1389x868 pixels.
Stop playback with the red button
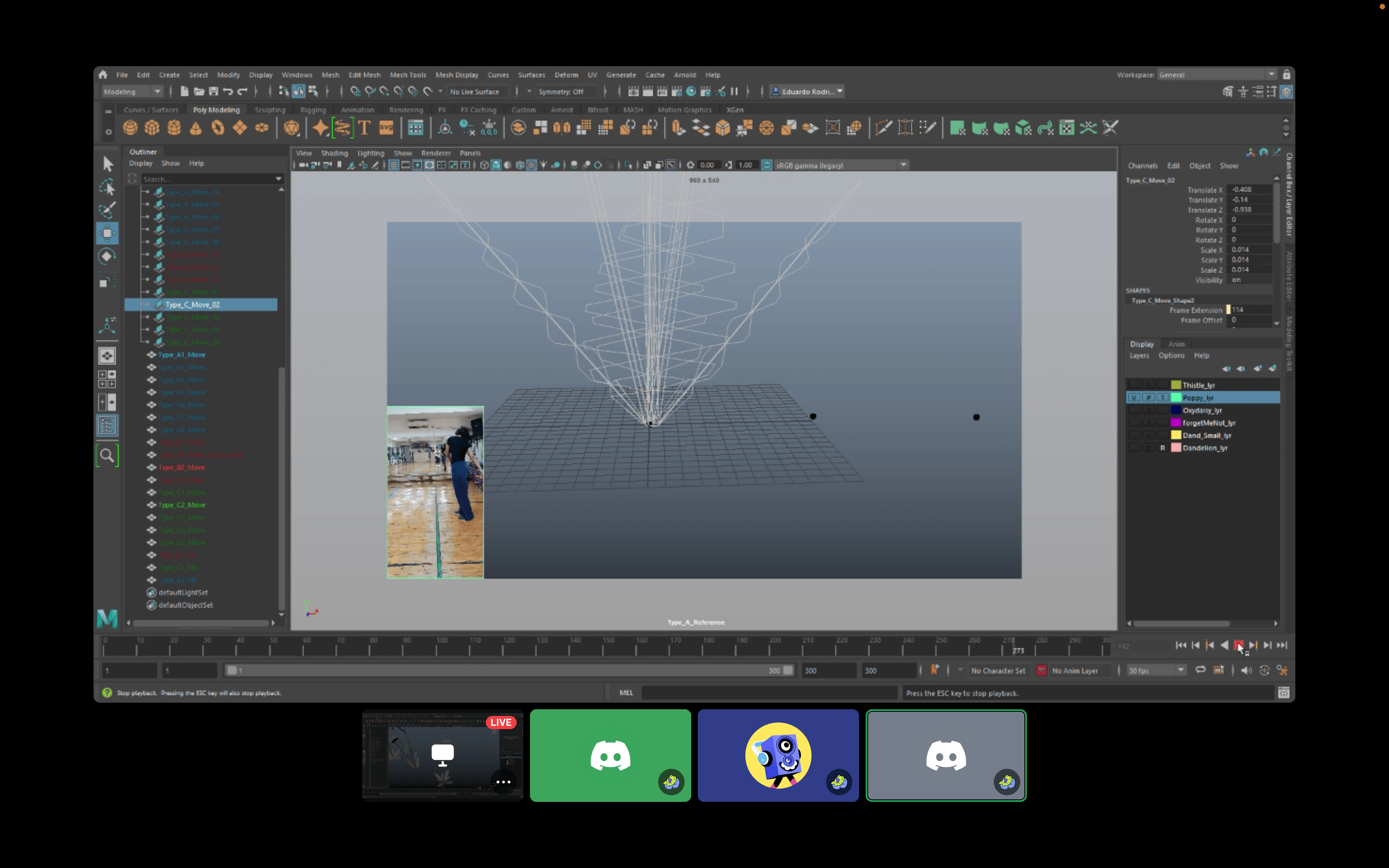(x=1238, y=645)
